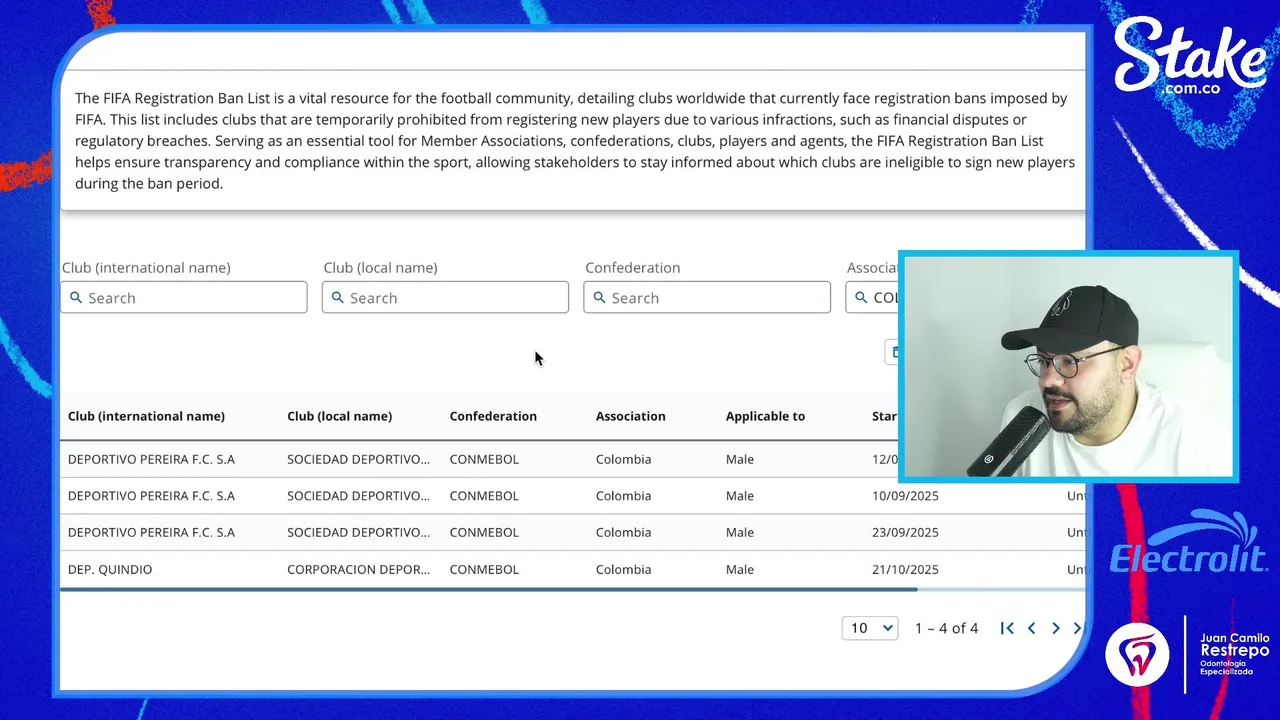This screenshot has width=1280, height=720.
Task: Click magnifier icon in Club (international name) filter
Action: click(76, 298)
